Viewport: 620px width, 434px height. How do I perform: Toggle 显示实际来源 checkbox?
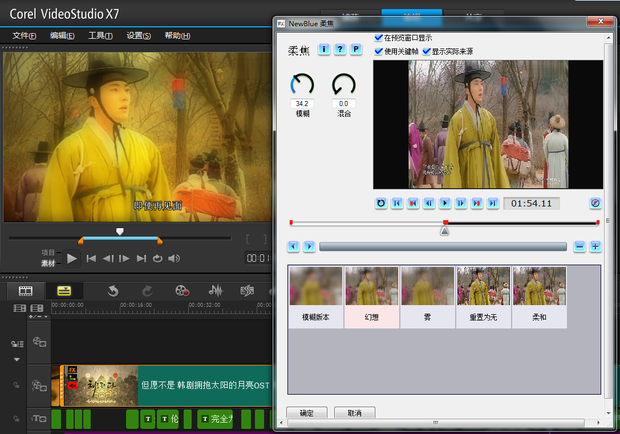coord(427,50)
